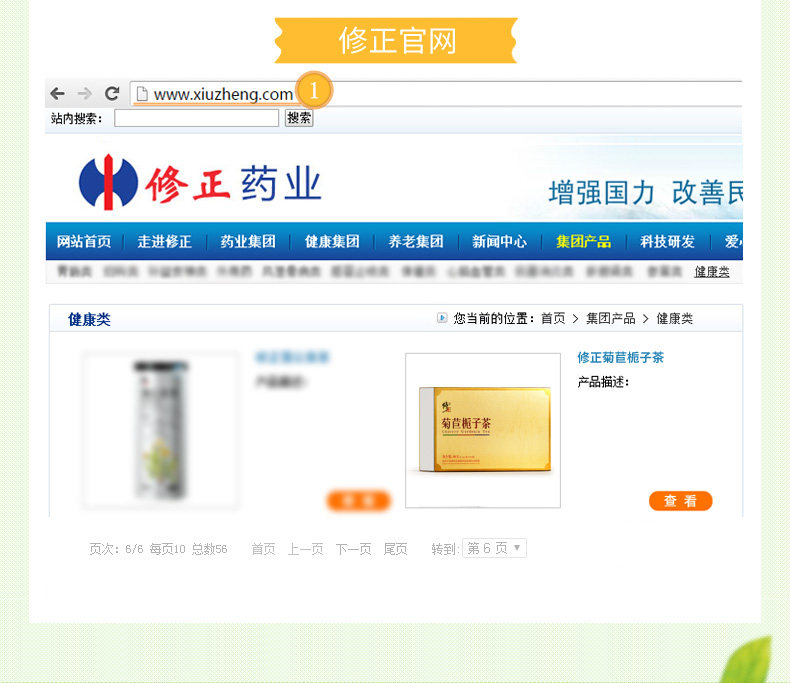Click the 菊苣栀子茶 product thumbnail
790x683 pixels.
483,430
